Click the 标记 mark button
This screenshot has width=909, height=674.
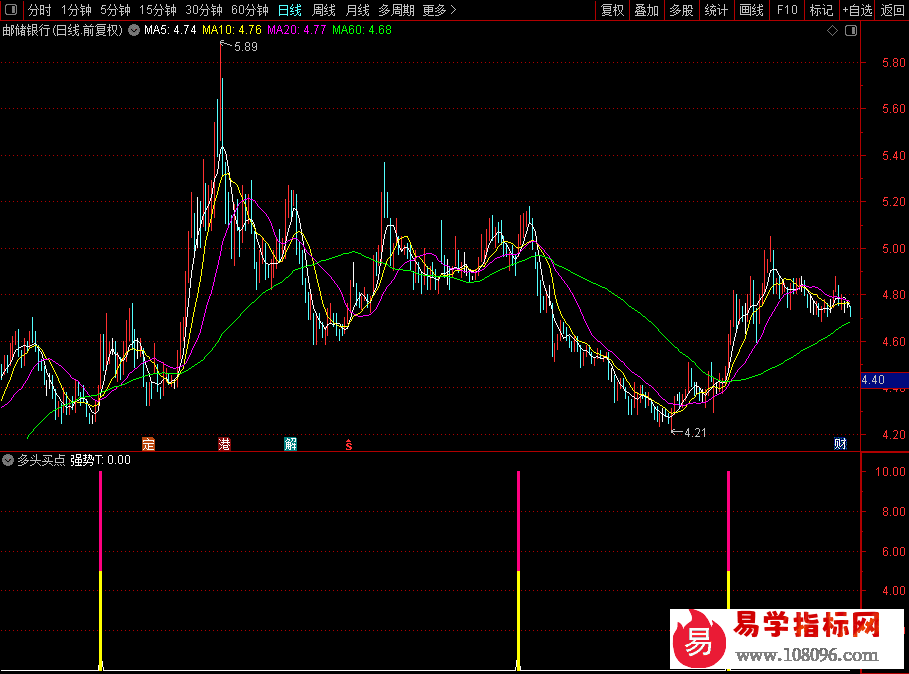821,10
